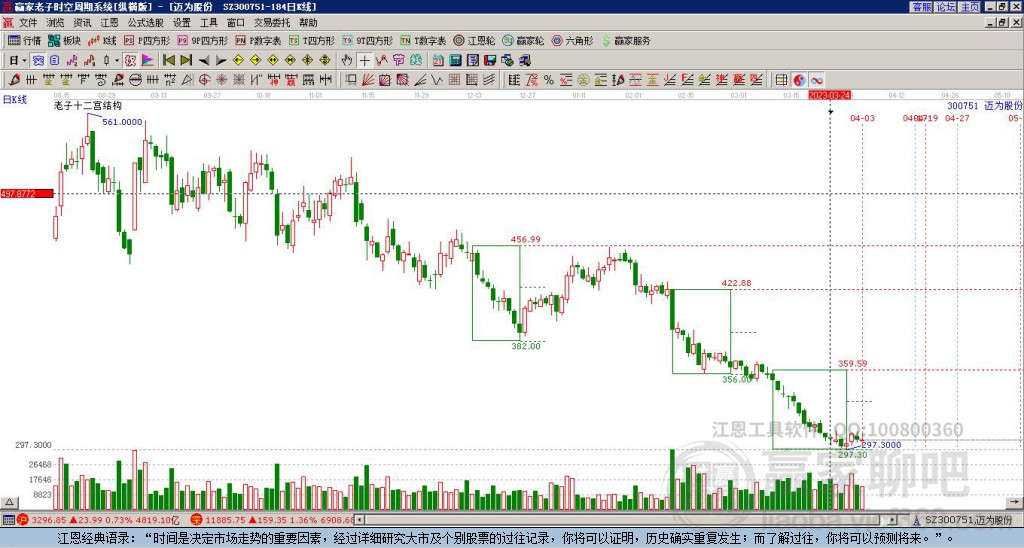The height and width of the screenshot is (548, 1024).
Task: Click the 客服 customer service button
Action: click(921, 7)
